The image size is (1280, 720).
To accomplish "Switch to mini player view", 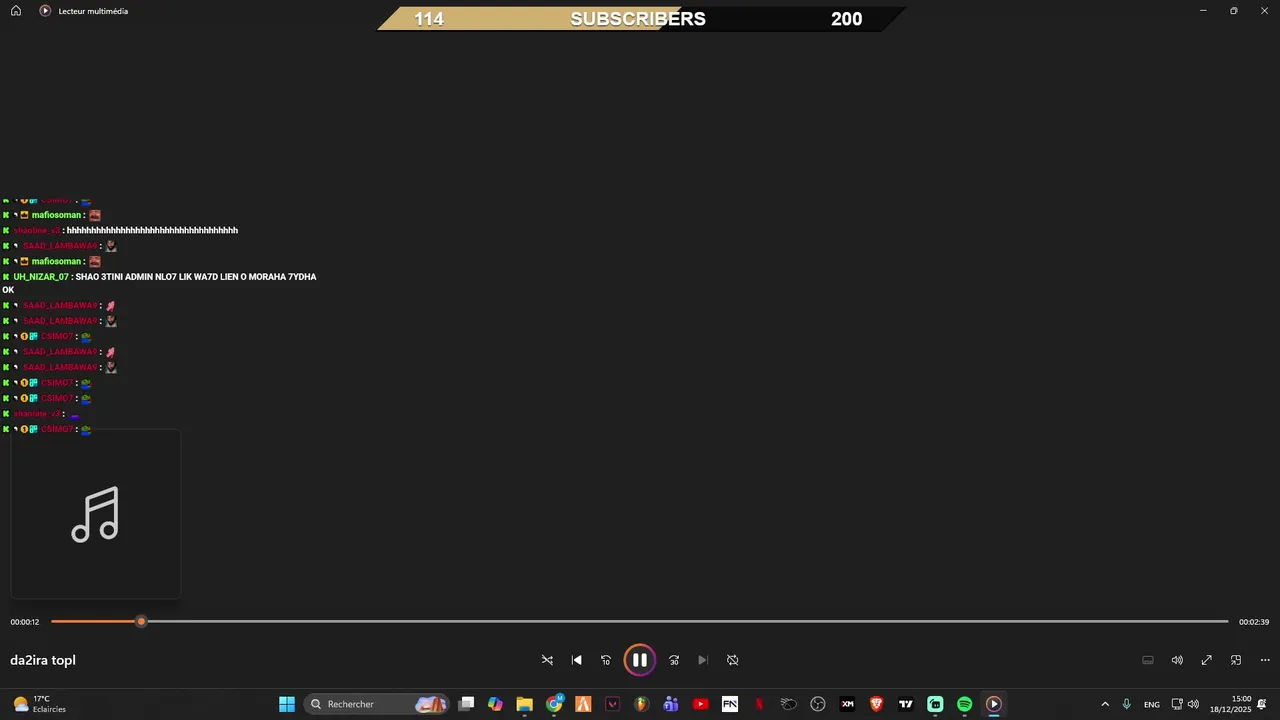I will pos(1236,660).
